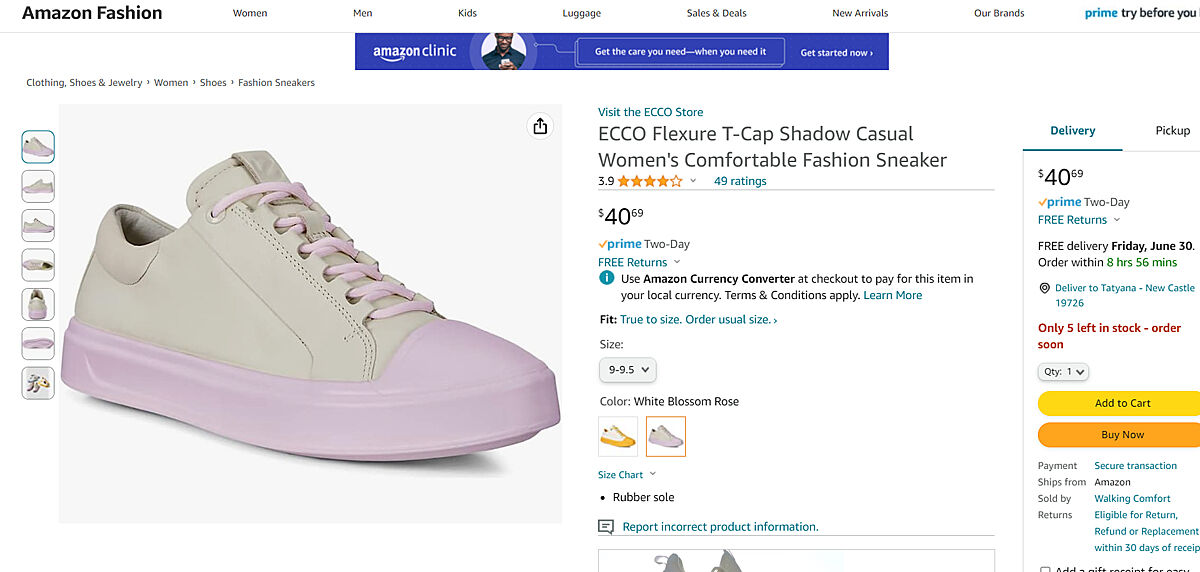Open the Qty quantity dropdown
This screenshot has height=572, width=1200.
[1063, 372]
